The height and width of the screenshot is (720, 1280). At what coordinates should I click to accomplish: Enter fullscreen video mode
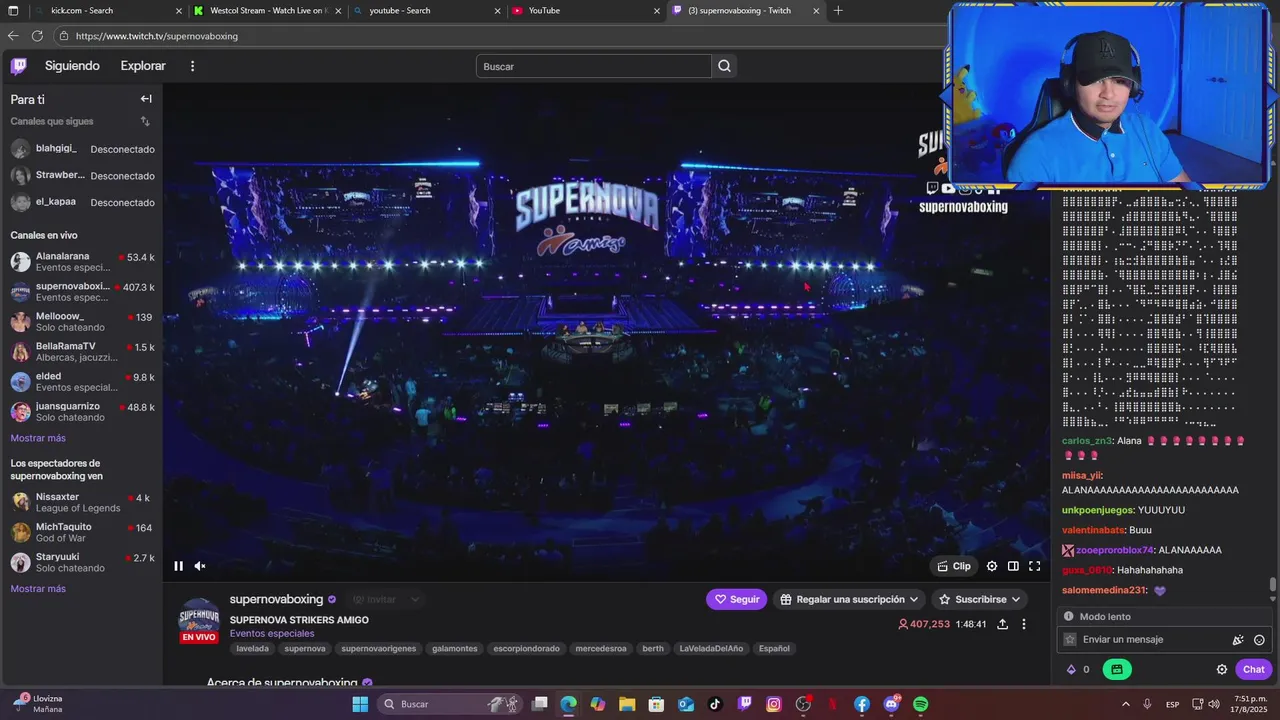(x=1035, y=566)
